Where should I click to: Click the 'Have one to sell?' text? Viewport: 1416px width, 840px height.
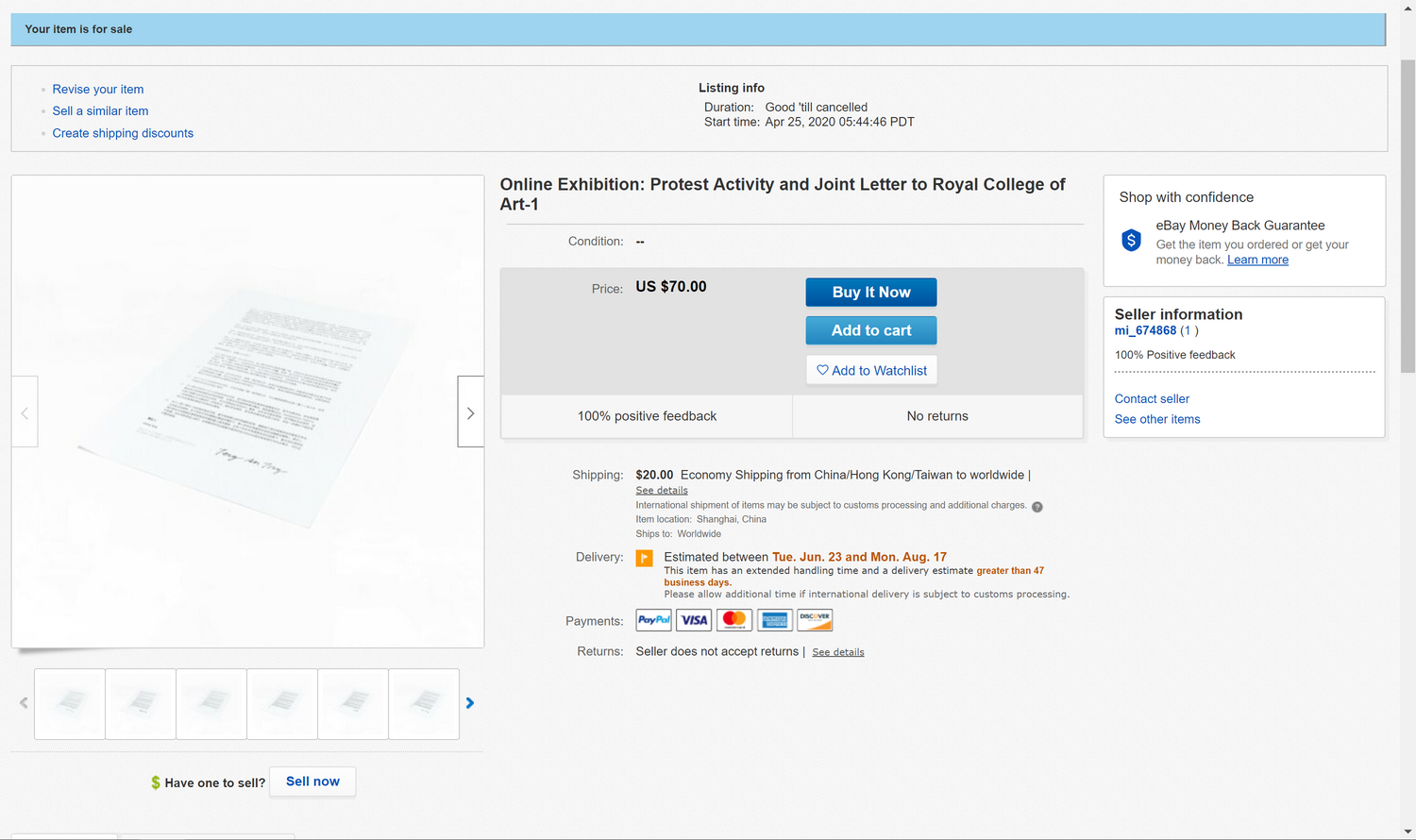click(215, 782)
